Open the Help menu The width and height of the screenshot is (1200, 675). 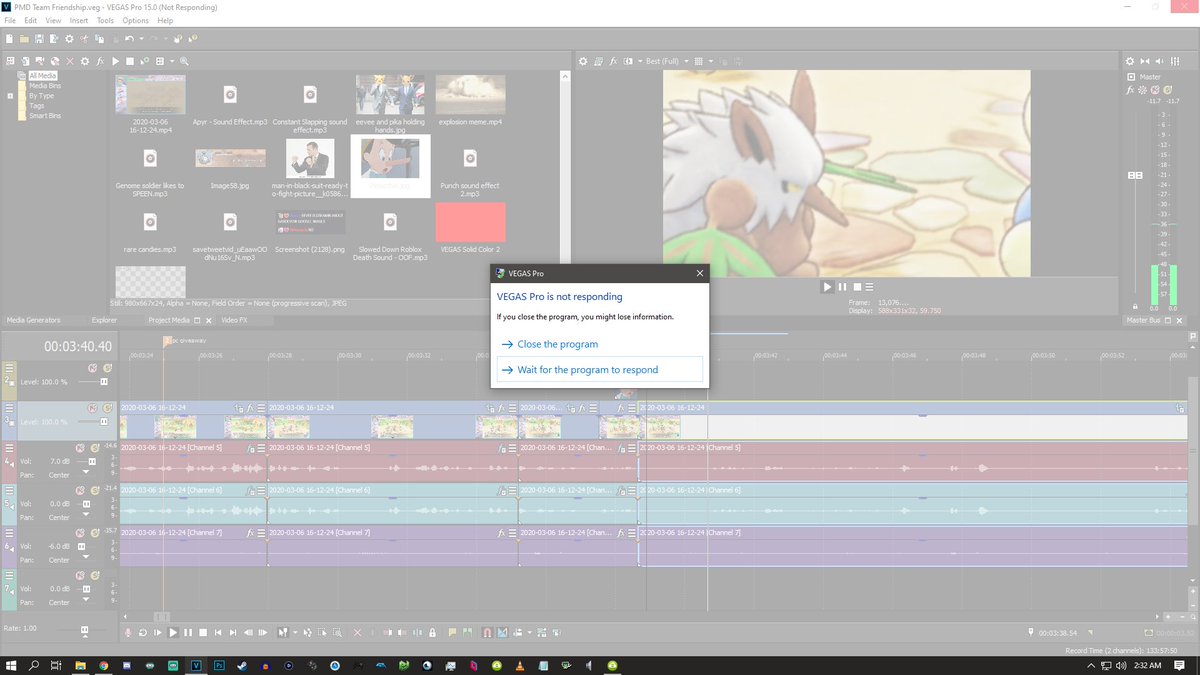click(165, 20)
